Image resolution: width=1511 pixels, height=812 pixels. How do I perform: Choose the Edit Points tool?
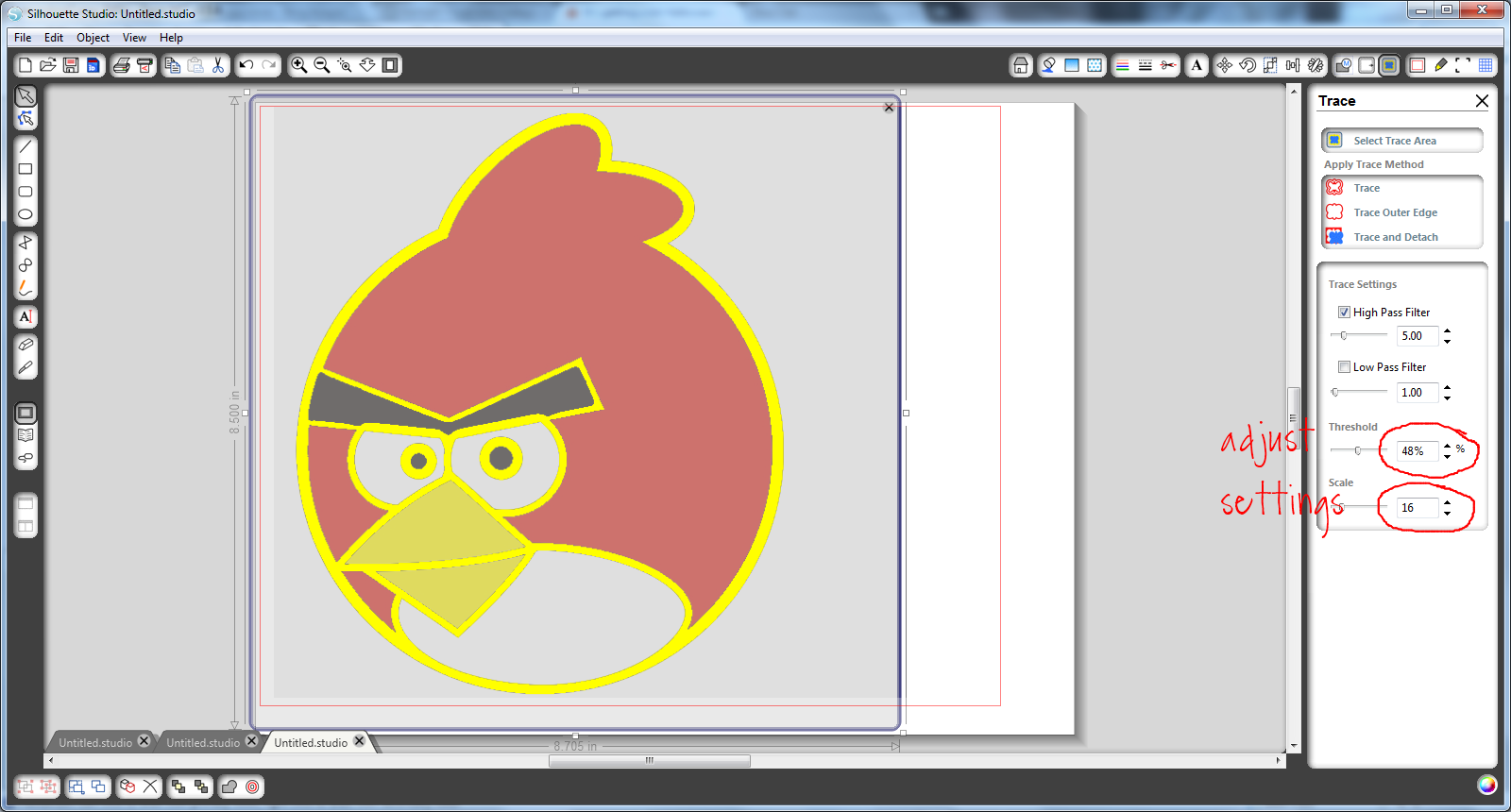tap(25, 119)
